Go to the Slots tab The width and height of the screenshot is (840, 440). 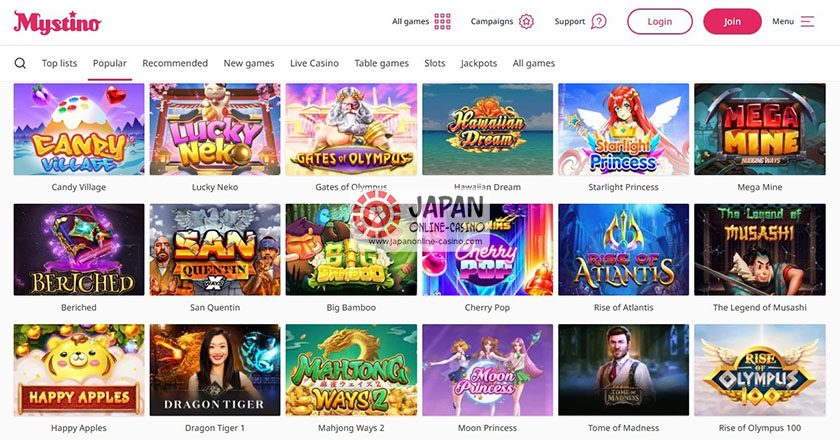(x=434, y=63)
